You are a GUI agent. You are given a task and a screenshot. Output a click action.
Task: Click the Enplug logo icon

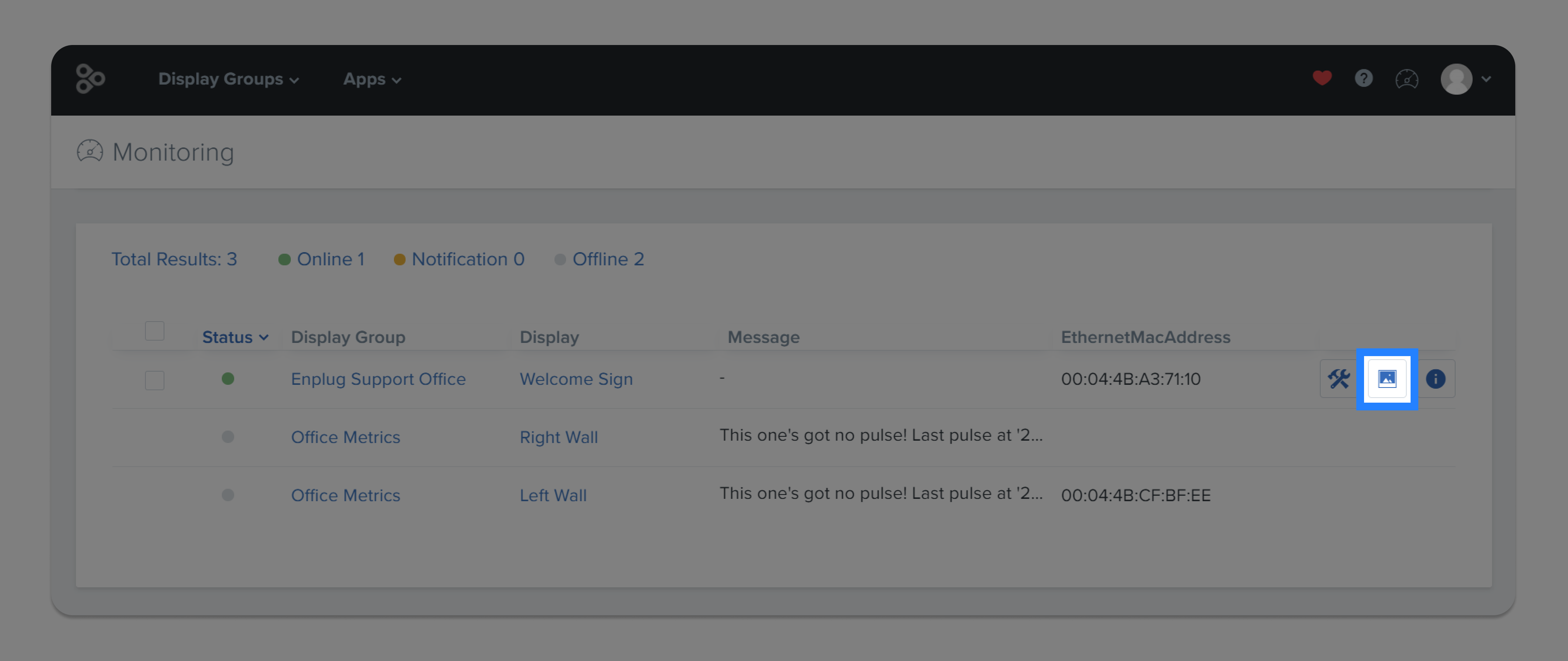click(90, 79)
